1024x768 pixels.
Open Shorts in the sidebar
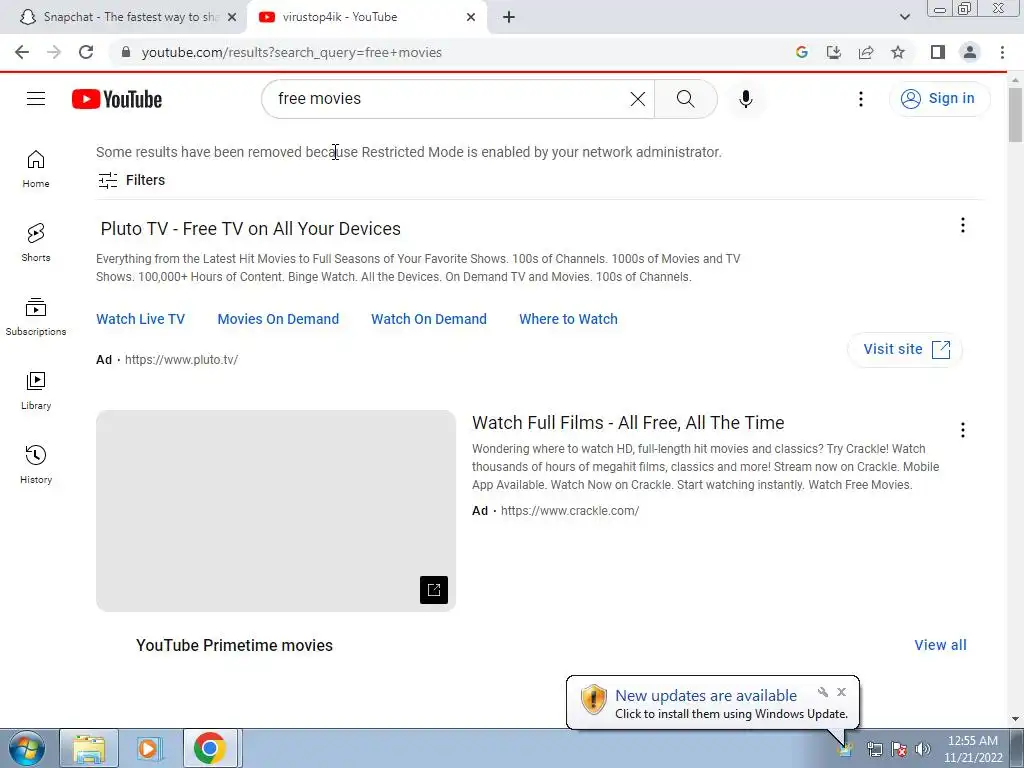(x=36, y=243)
